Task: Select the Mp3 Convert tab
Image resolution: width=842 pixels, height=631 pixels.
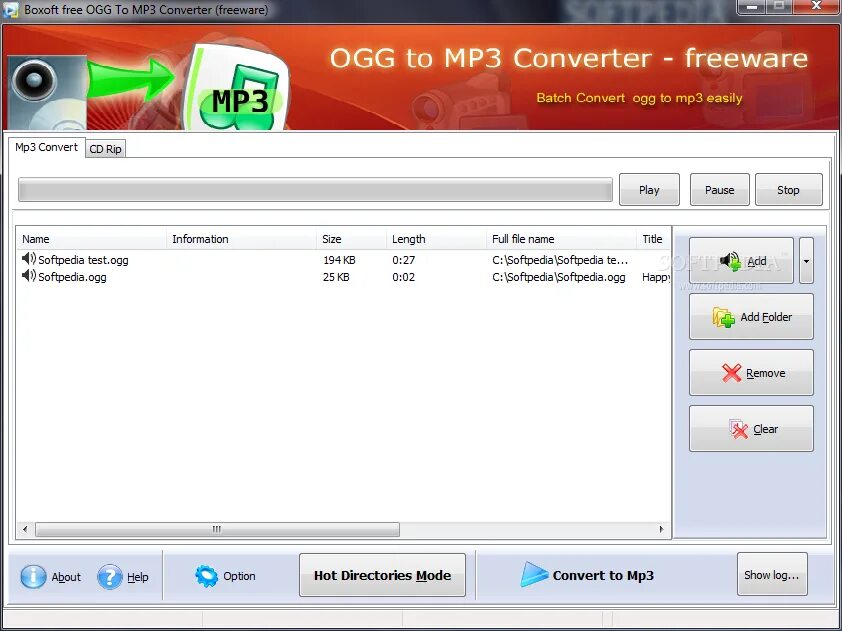Action: 46,147
